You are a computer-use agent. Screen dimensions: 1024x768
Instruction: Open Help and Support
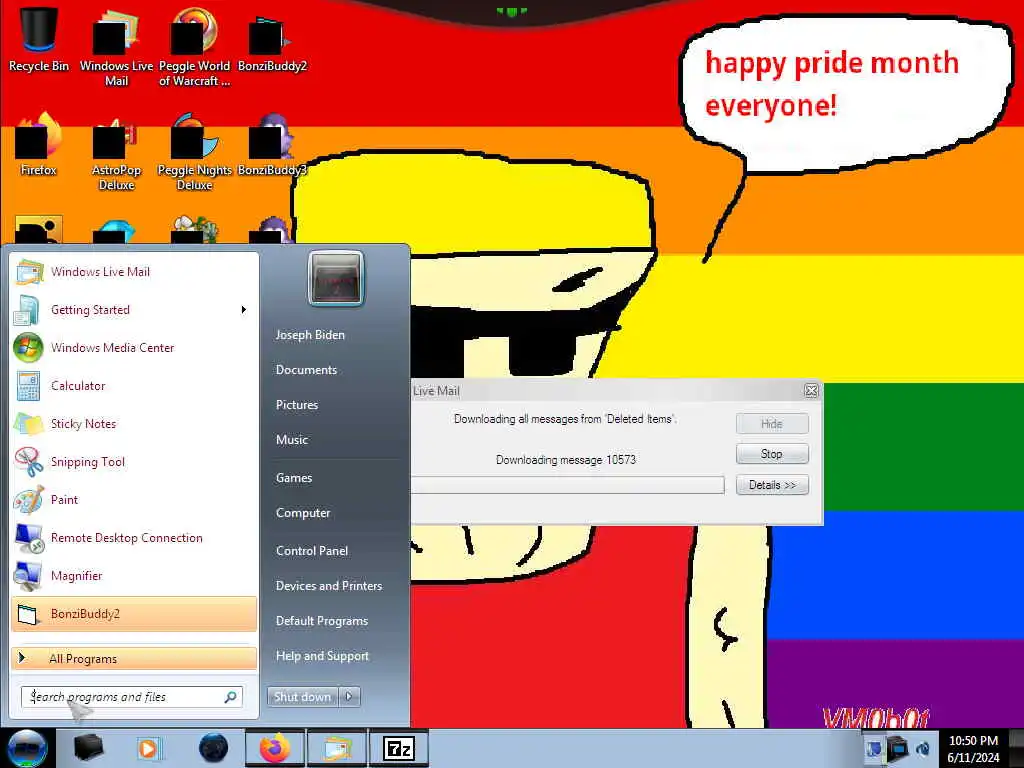pyautogui.click(x=322, y=656)
